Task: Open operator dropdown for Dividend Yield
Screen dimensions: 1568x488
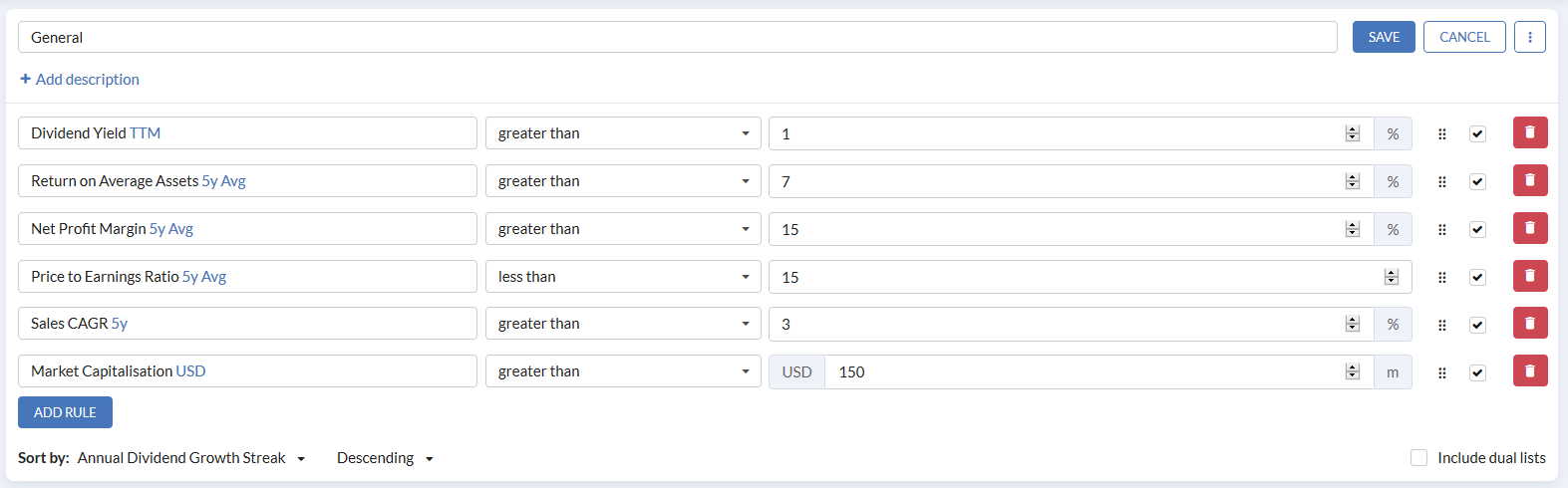Action: click(x=623, y=133)
